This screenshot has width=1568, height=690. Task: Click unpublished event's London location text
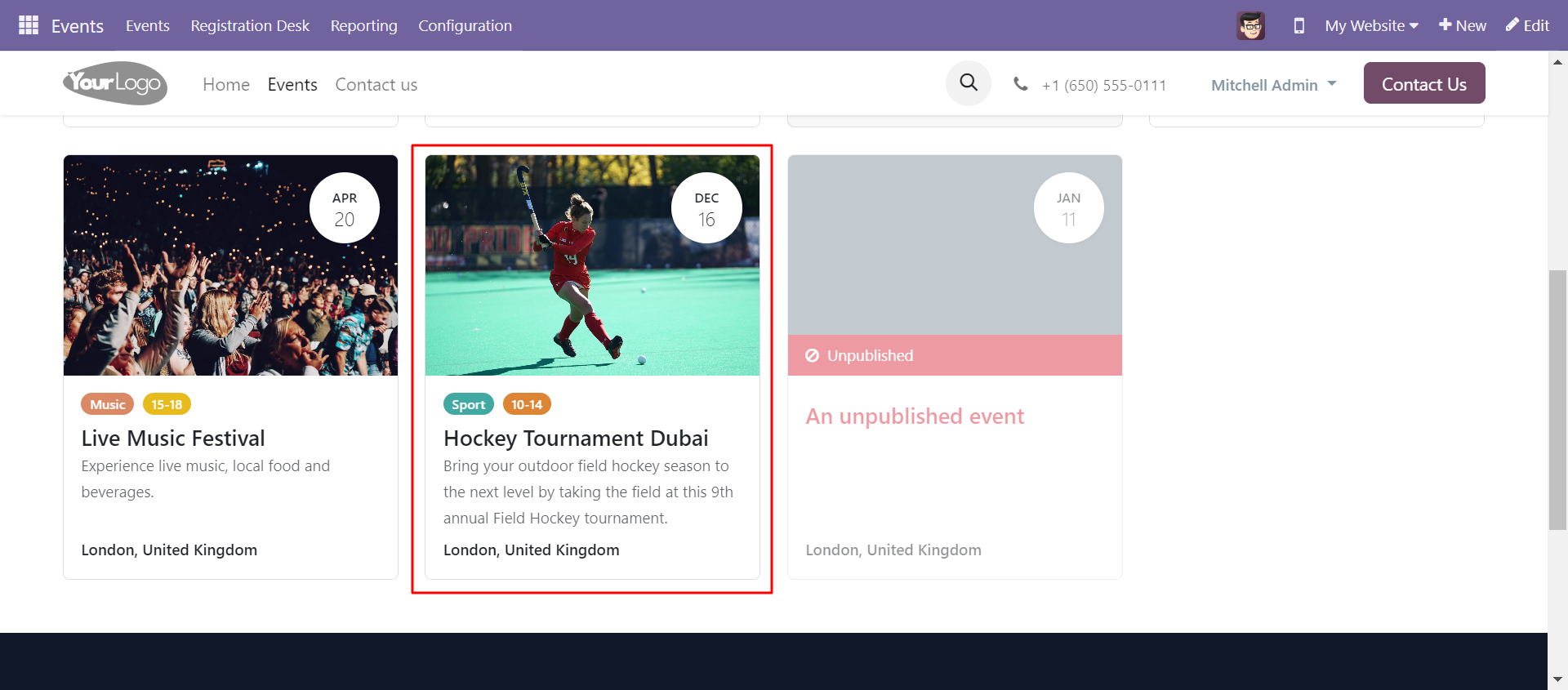(x=893, y=550)
